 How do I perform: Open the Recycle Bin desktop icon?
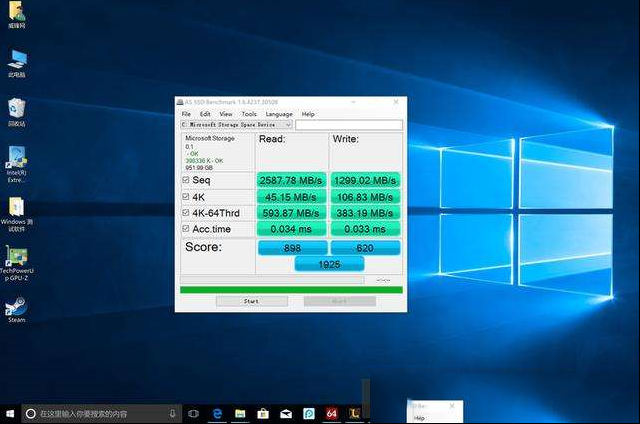(17, 112)
